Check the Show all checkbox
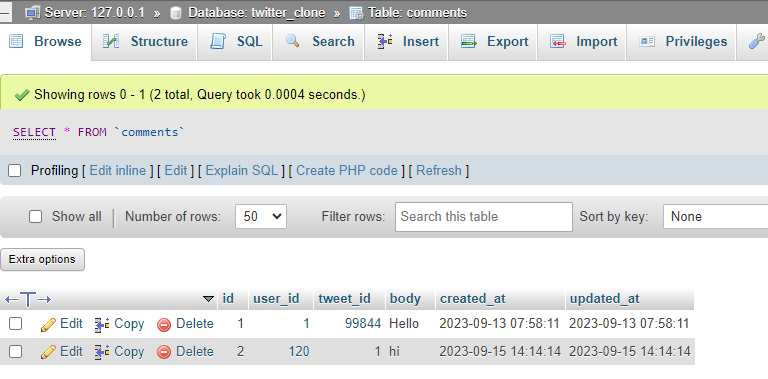This screenshot has height=379, width=768. pos(35,216)
